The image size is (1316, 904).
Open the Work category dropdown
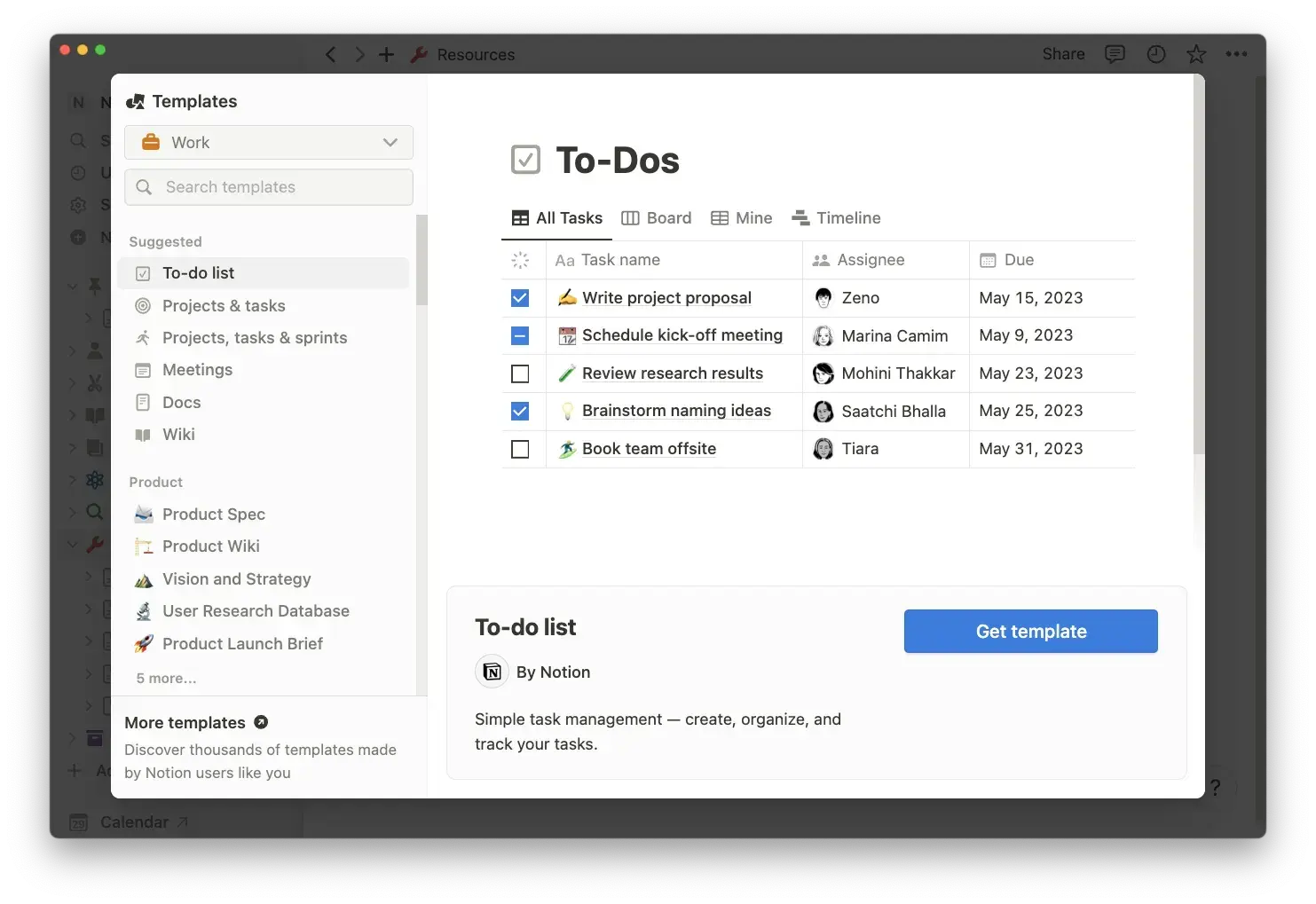coord(268,142)
